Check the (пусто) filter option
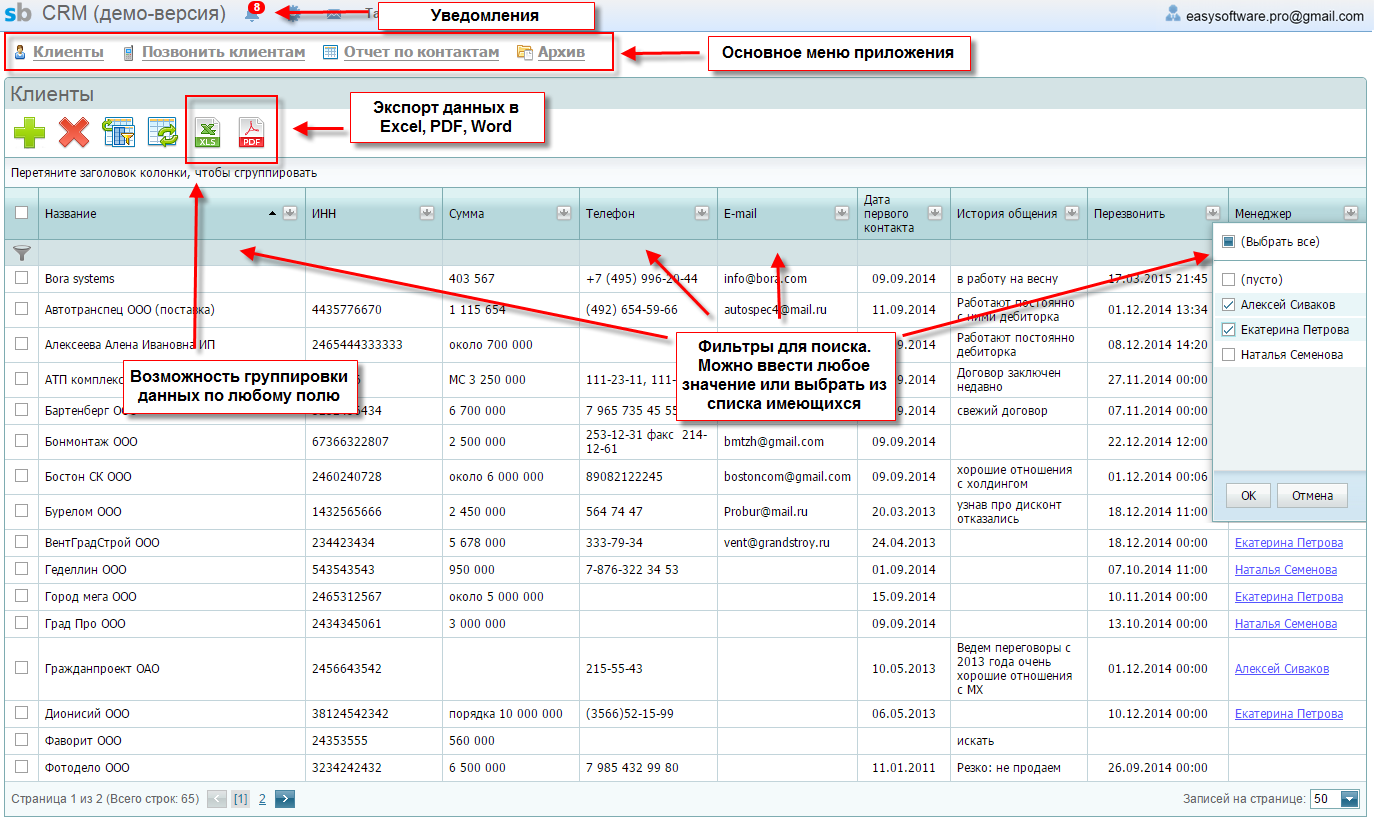This screenshot has height=817, width=1374. pyautogui.click(x=1229, y=280)
